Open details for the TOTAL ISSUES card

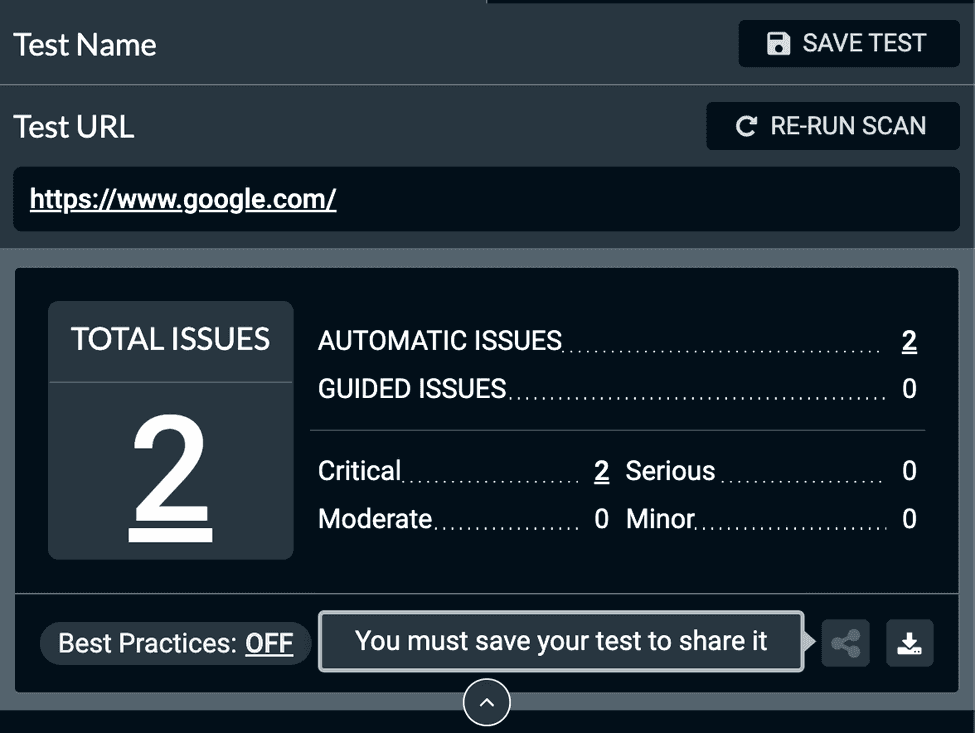pos(170,339)
